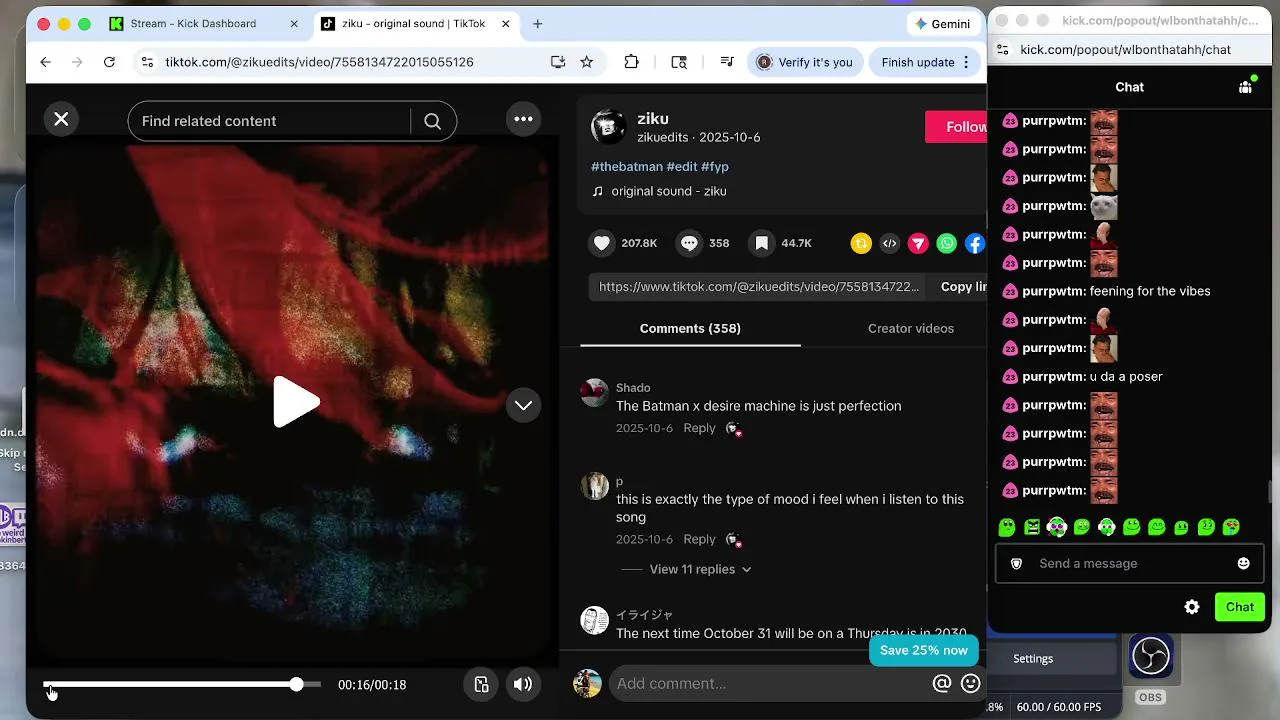Click the Chrome address bar URL
This screenshot has width=1280, height=720.
tap(319, 62)
